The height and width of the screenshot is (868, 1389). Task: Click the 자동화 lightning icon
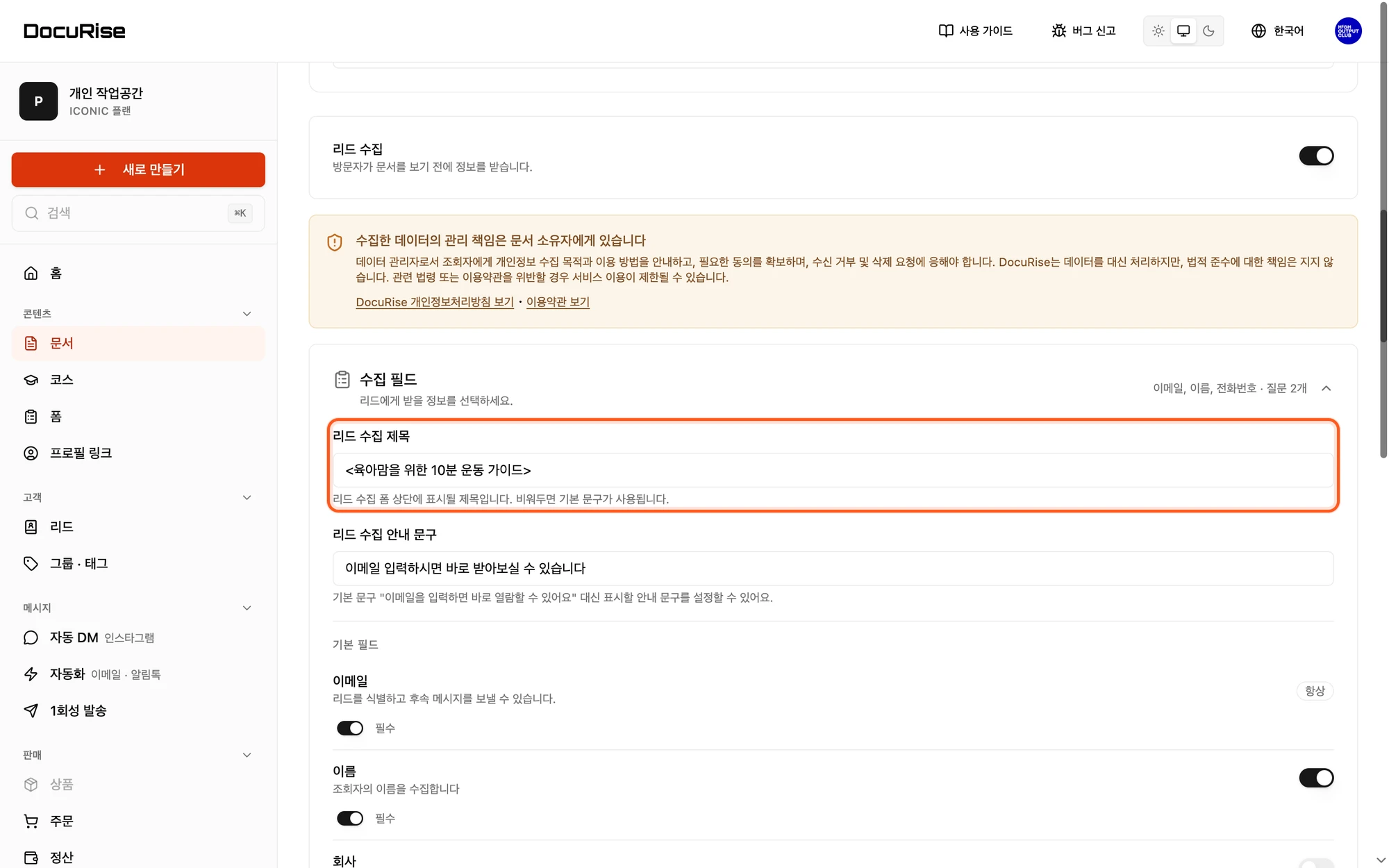point(31,674)
